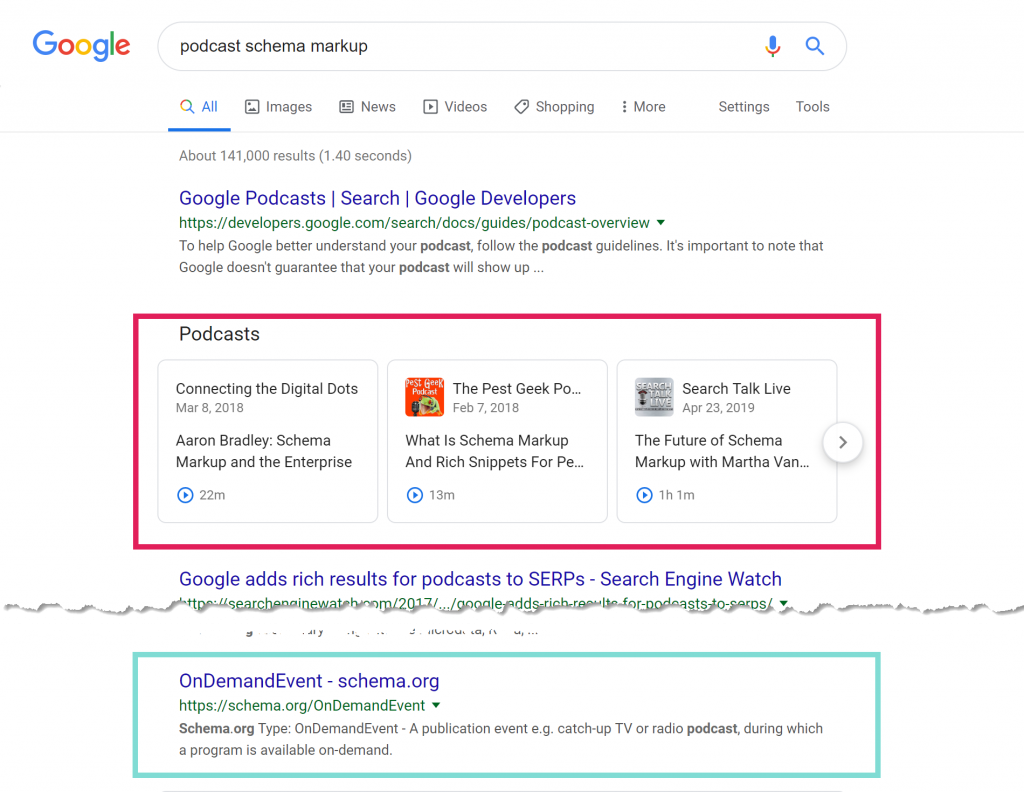Open search Tools
Screen dimensions: 1024x792
point(812,107)
